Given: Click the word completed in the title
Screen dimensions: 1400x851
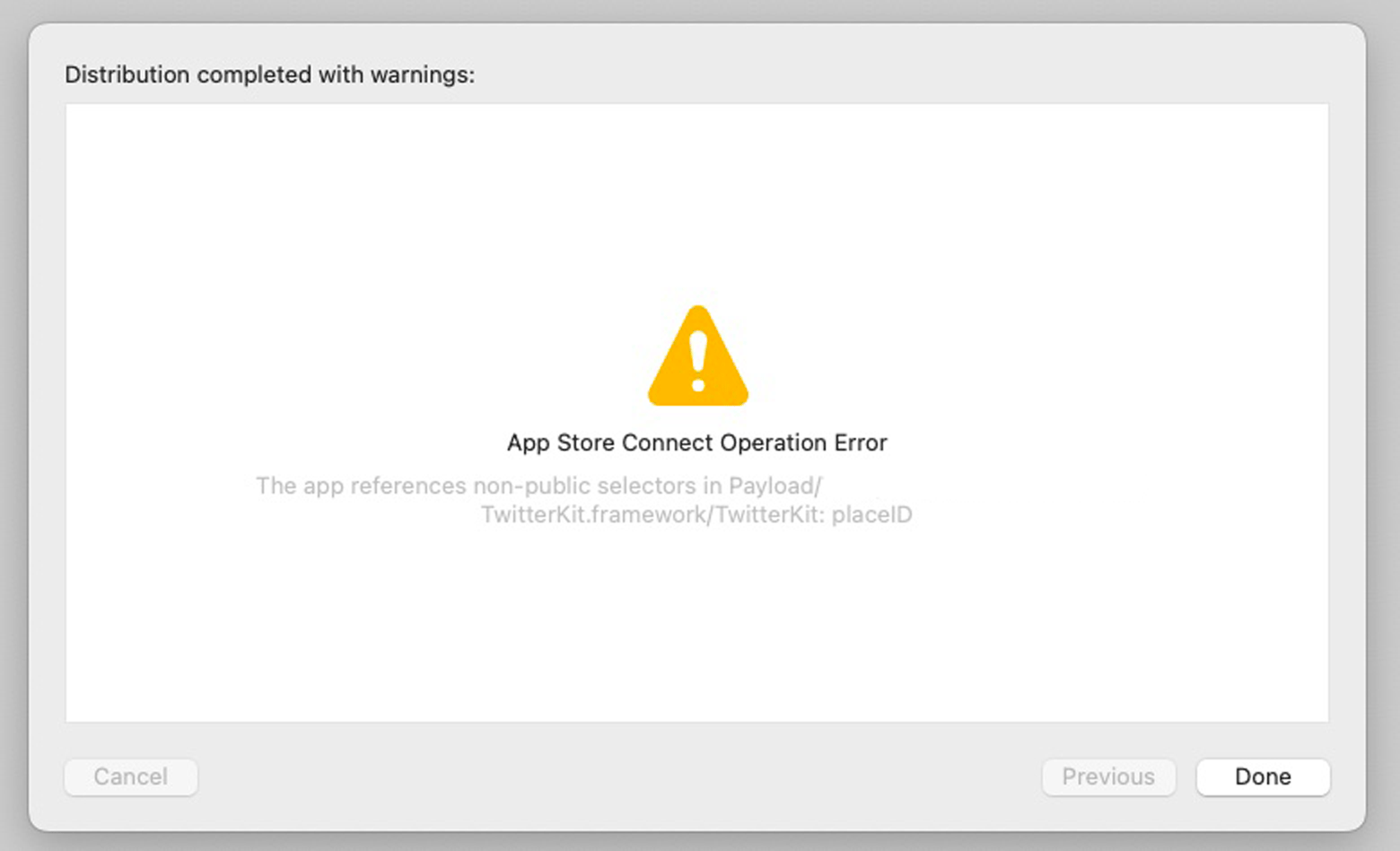Looking at the screenshot, I should coord(253,75).
